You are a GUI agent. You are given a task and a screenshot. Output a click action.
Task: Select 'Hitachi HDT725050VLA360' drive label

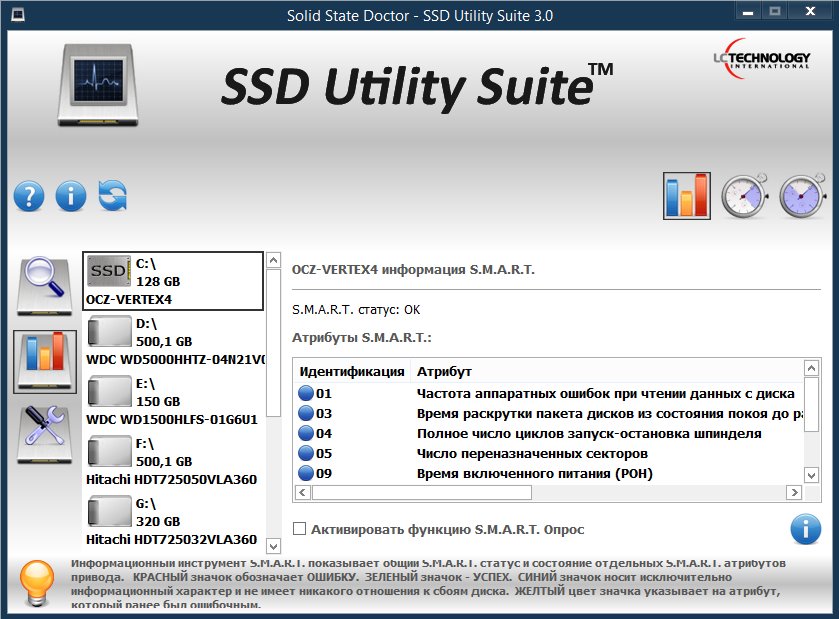(x=171, y=479)
